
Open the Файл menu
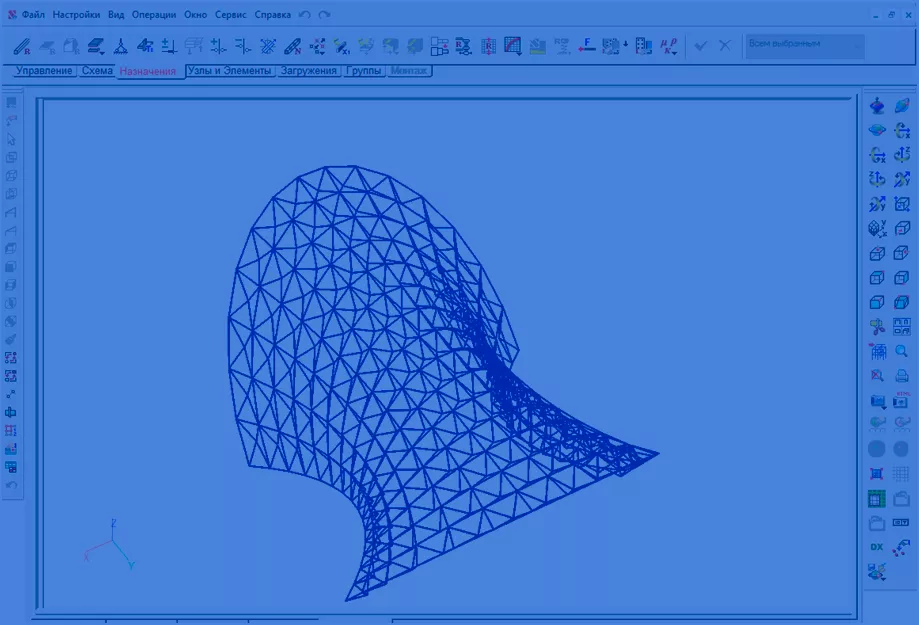(x=33, y=15)
